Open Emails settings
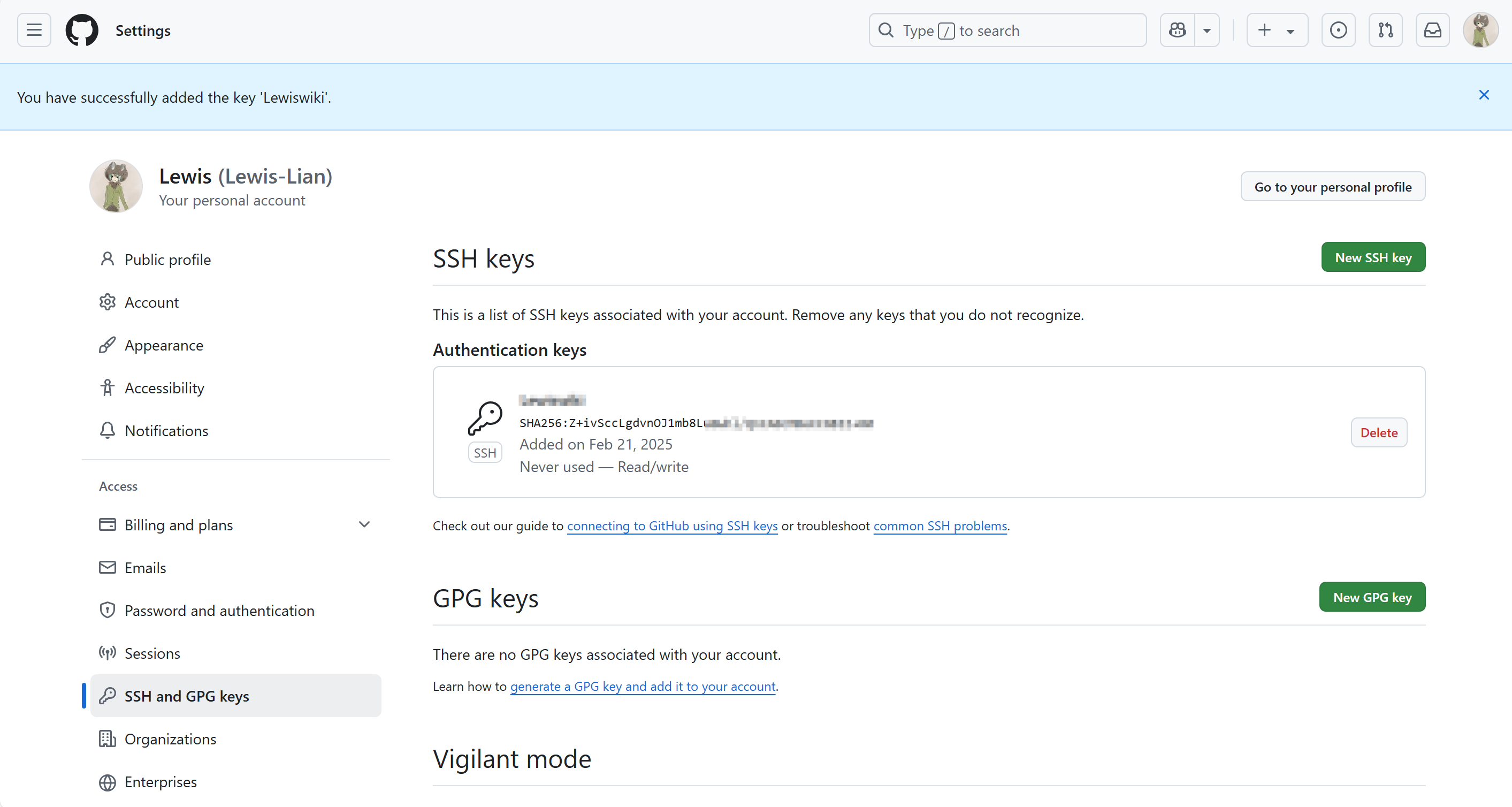Image resolution: width=1512 pixels, height=807 pixels. pos(235,568)
